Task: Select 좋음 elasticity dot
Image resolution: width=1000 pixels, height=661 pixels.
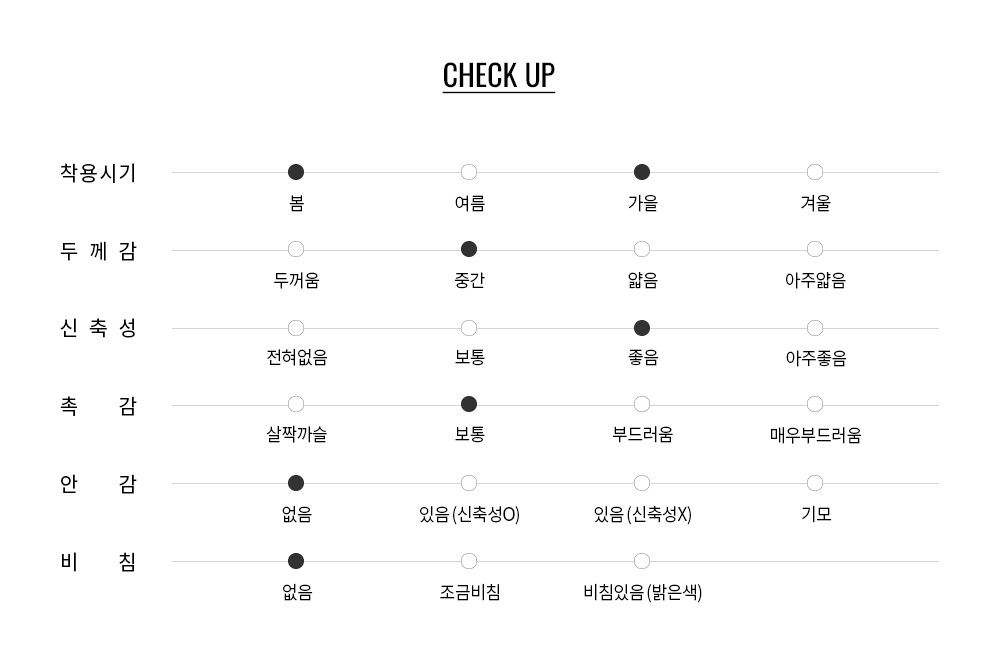Action: point(642,328)
